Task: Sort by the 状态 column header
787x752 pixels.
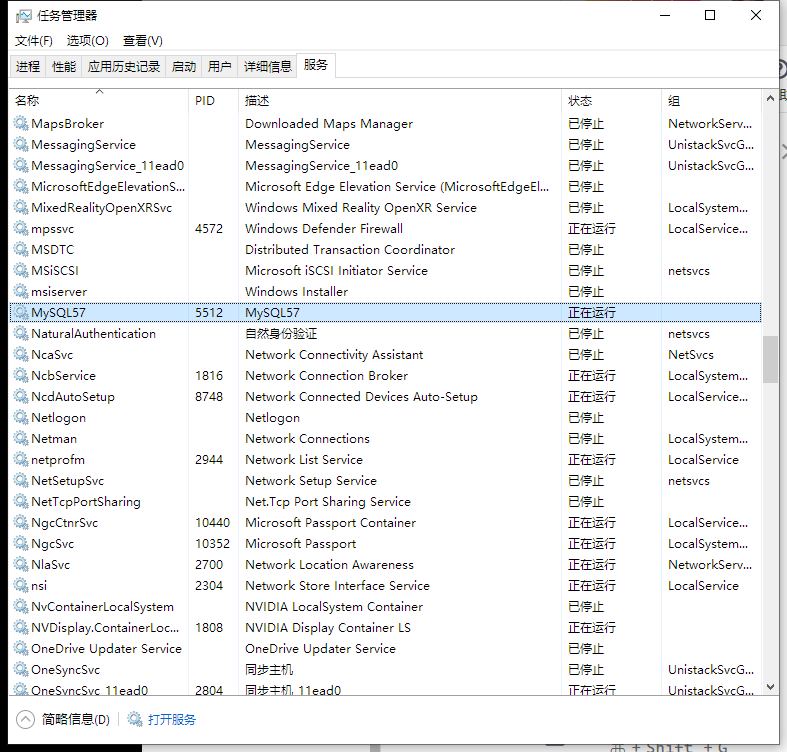Action: point(611,100)
